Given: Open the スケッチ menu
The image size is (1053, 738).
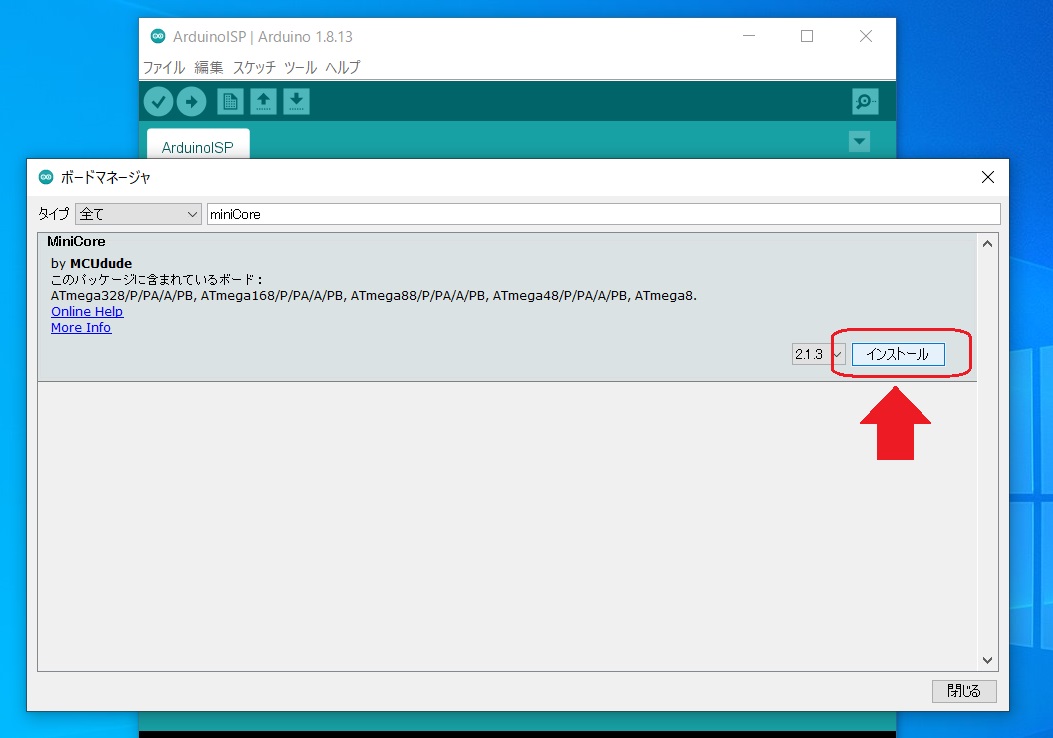Looking at the screenshot, I should point(254,68).
